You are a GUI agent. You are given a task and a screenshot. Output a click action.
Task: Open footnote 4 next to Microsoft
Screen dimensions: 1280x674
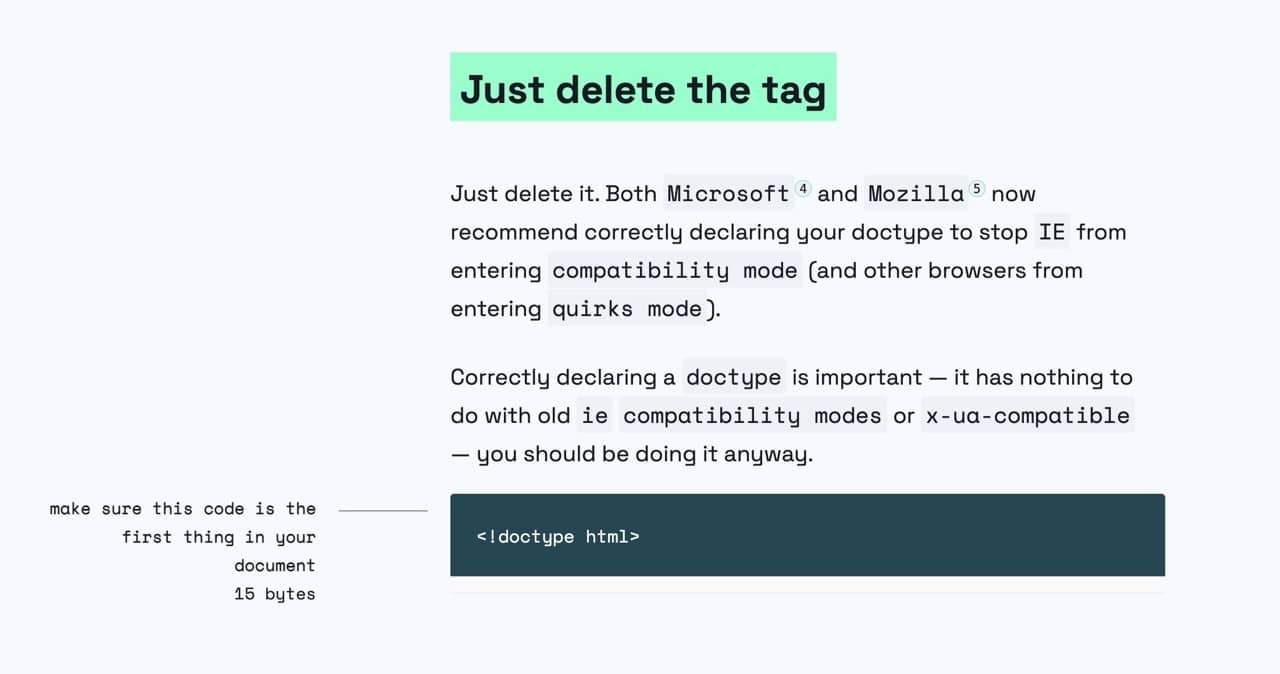click(803, 188)
